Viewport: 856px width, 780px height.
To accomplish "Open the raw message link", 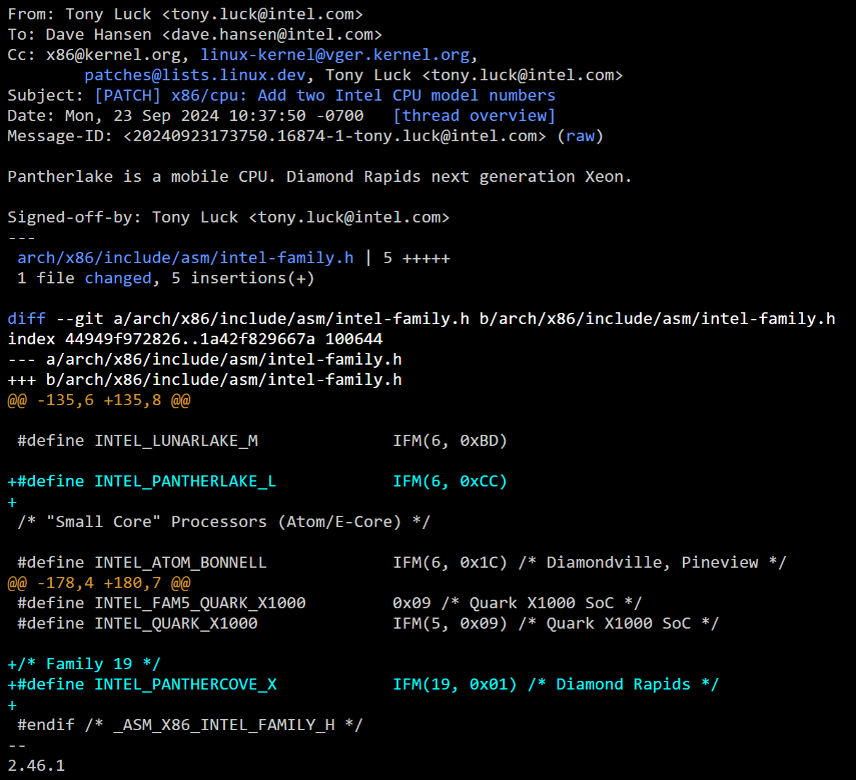I will click(580, 136).
